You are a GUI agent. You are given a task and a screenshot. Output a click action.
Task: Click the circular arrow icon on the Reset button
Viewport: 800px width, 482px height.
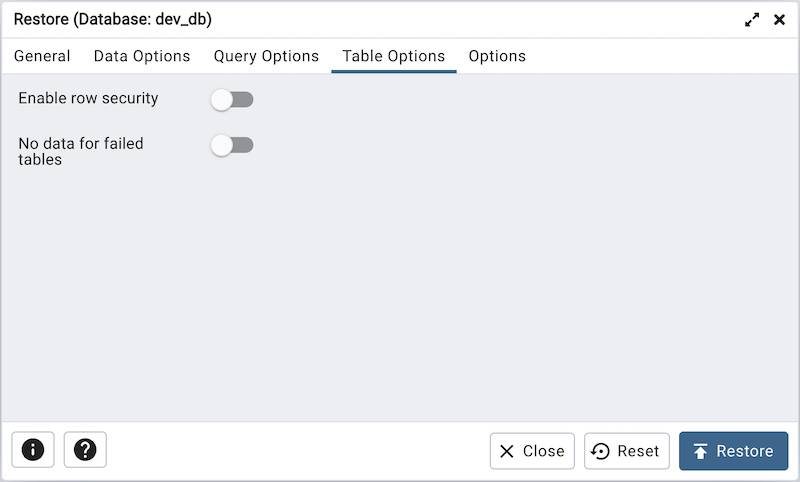[601, 451]
